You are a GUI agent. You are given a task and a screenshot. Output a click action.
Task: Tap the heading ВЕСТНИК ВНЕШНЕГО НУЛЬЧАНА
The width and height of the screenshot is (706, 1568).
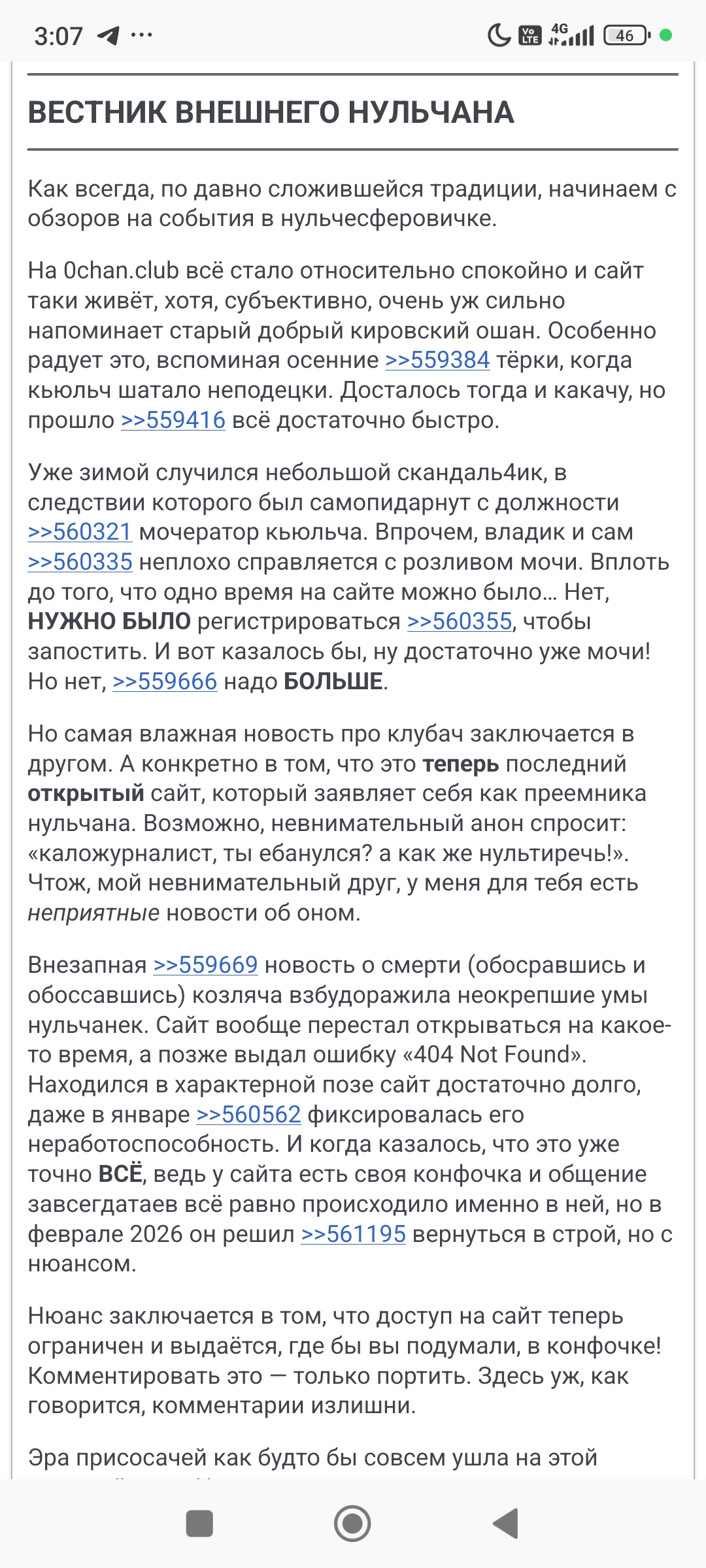[271, 112]
